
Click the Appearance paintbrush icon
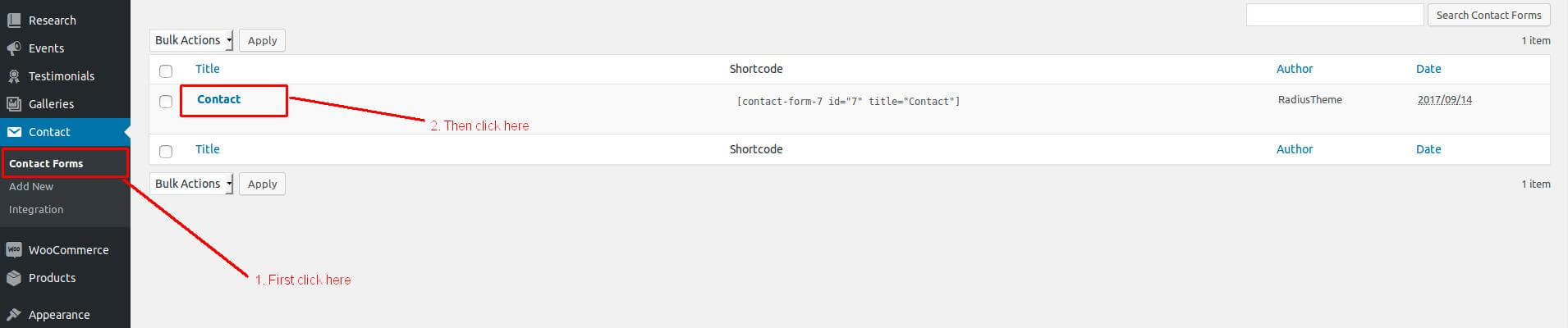[x=14, y=314]
